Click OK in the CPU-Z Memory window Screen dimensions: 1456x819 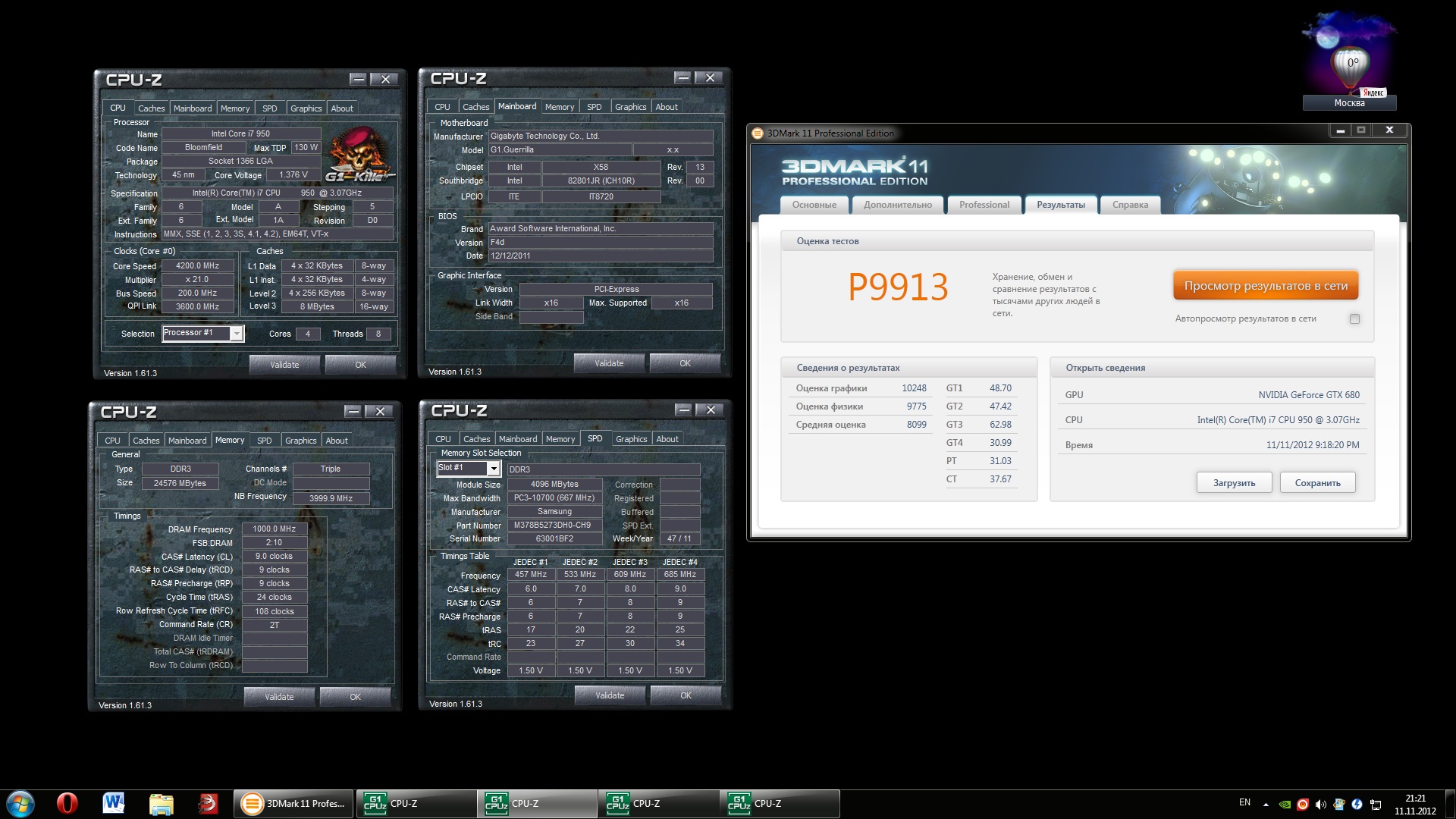pos(355,697)
